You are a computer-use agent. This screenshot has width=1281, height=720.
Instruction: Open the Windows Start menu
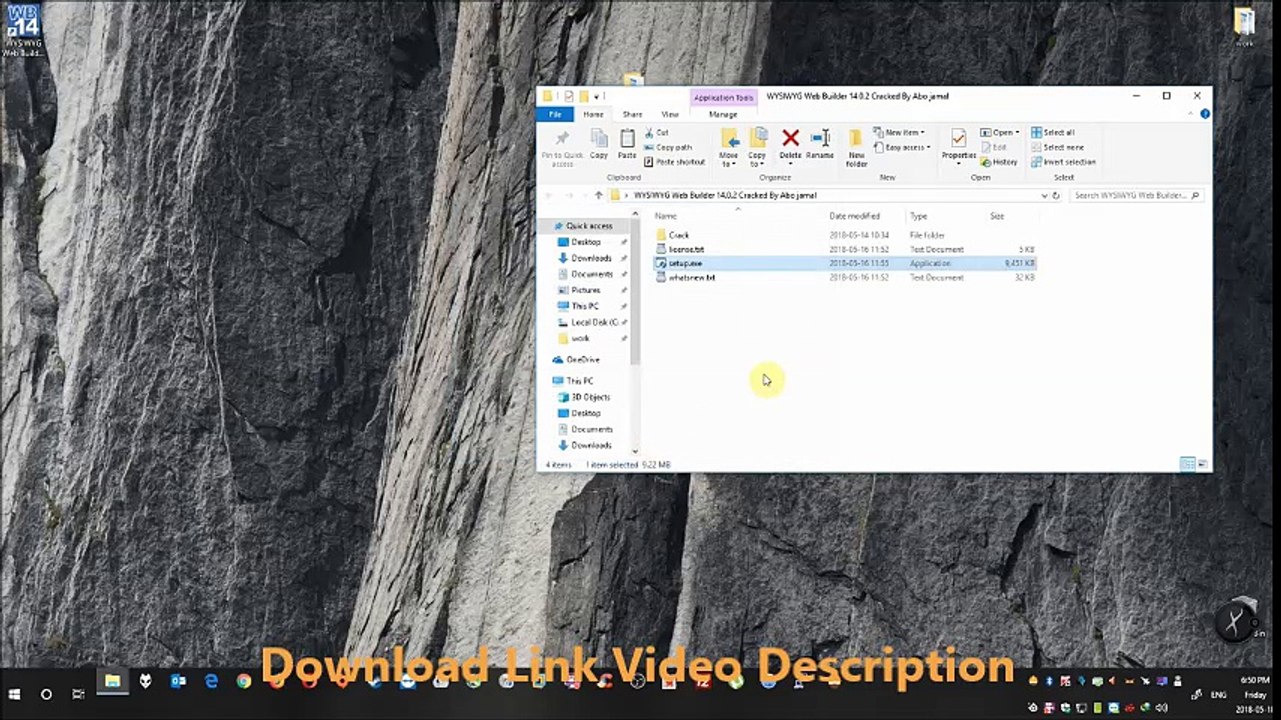click(x=15, y=694)
